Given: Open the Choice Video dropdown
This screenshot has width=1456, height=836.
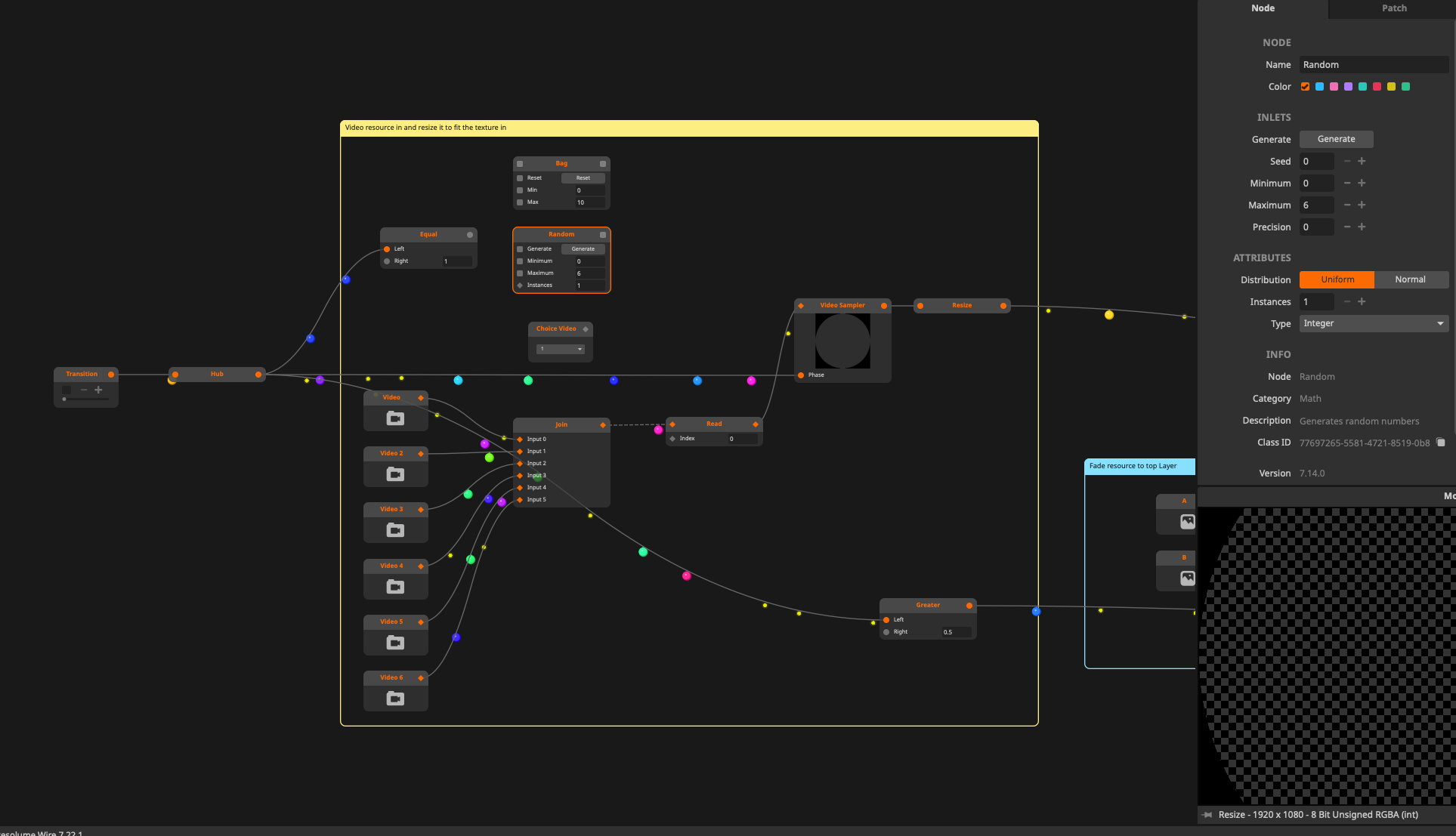Looking at the screenshot, I should [560, 349].
